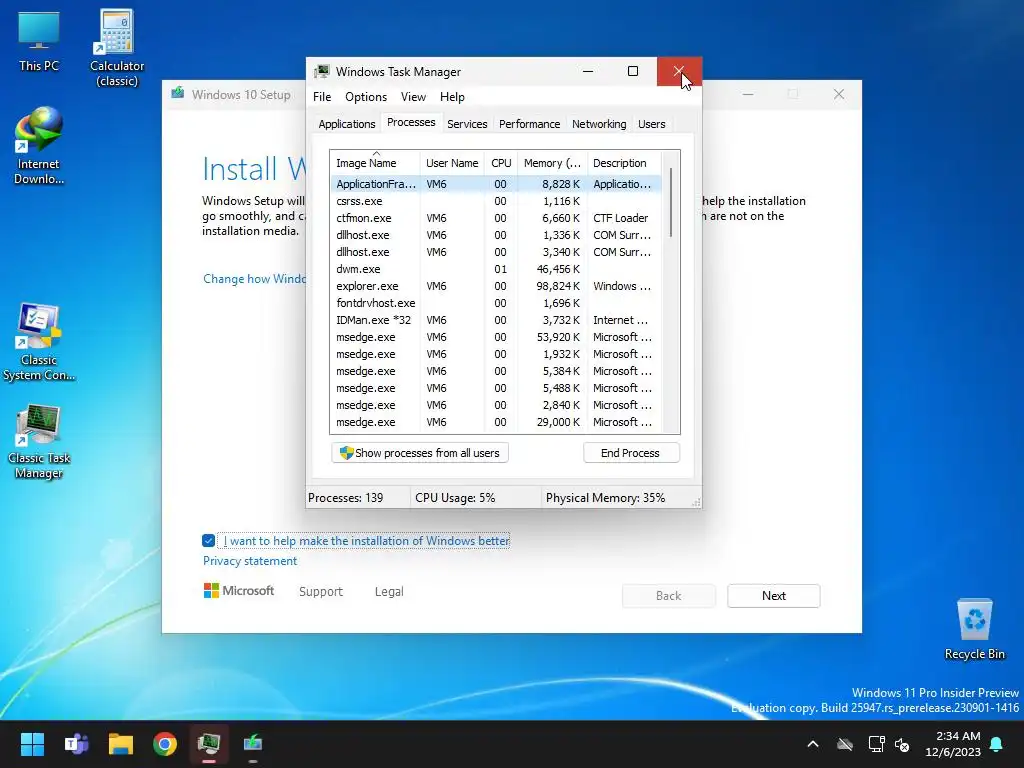Click Show processes from all users
This screenshot has width=1024, height=768.
point(420,453)
